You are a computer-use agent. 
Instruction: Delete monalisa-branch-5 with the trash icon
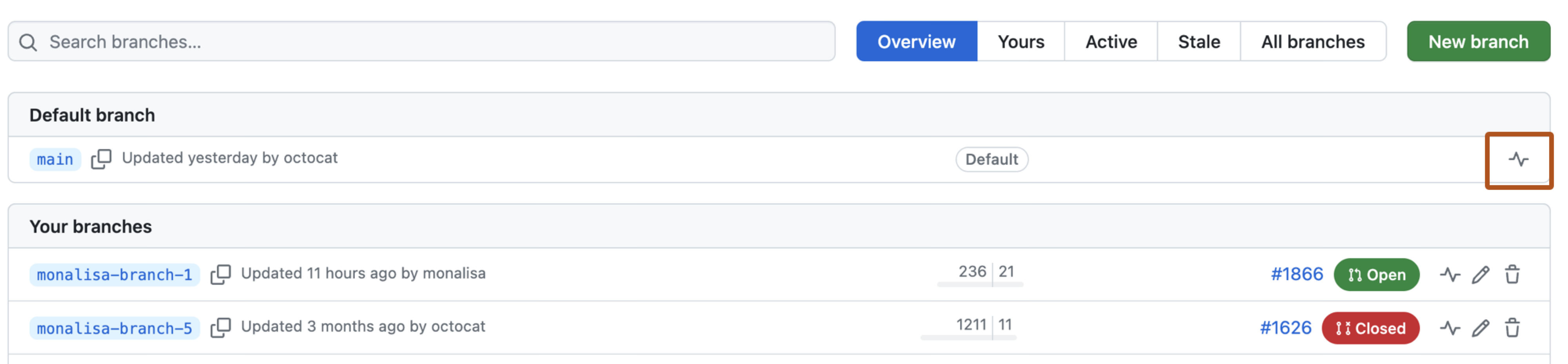click(x=1513, y=328)
